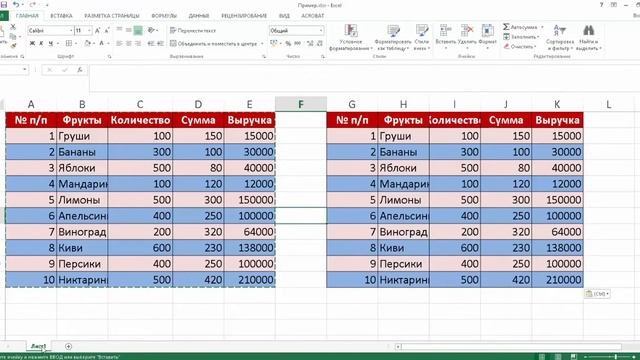Apply the font color letter A
The height and width of the screenshot is (360, 640).
tap(101, 43)
